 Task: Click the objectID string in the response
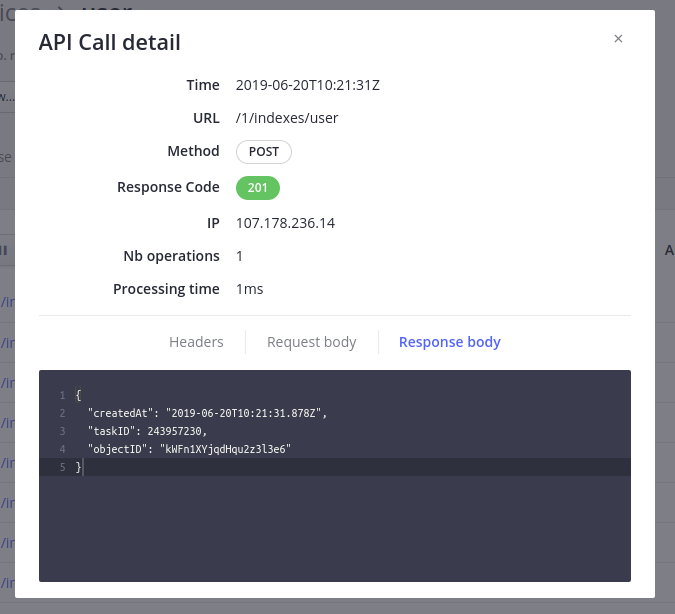point(222,449)
